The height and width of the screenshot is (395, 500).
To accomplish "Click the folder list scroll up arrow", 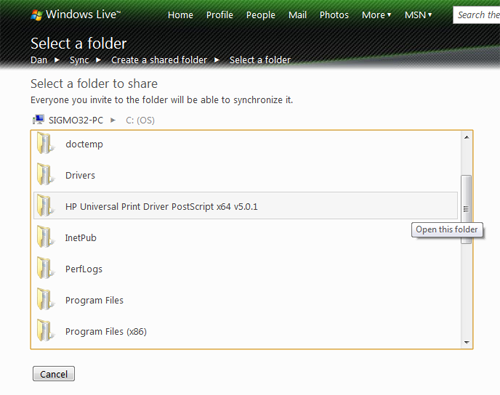I will point(466,137).
